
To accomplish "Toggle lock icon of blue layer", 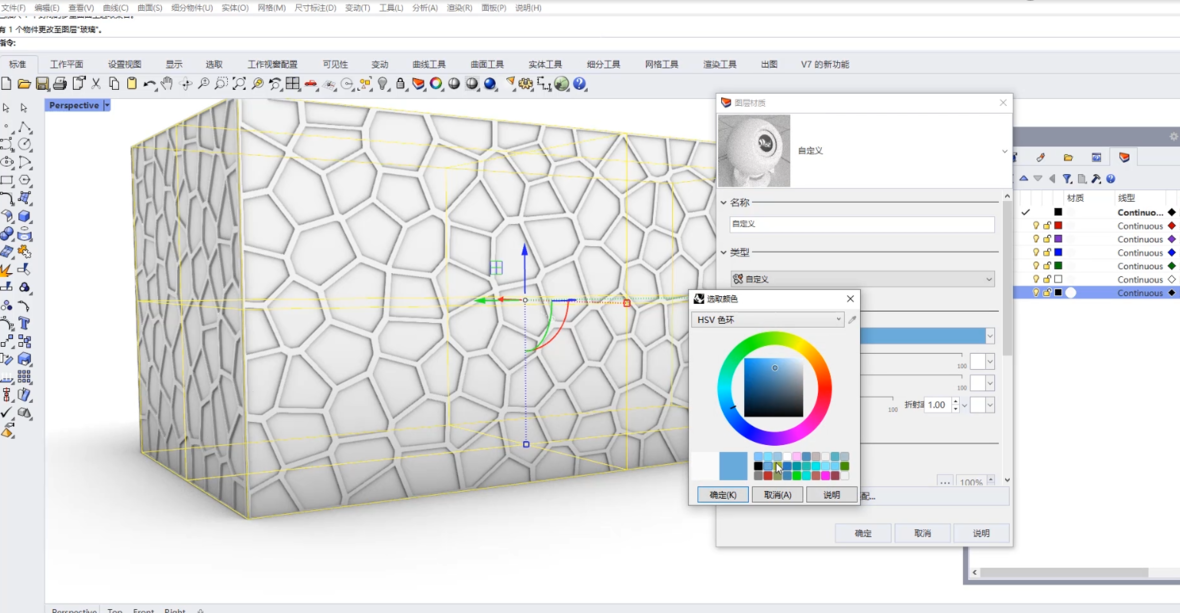I will [1047, 253].
